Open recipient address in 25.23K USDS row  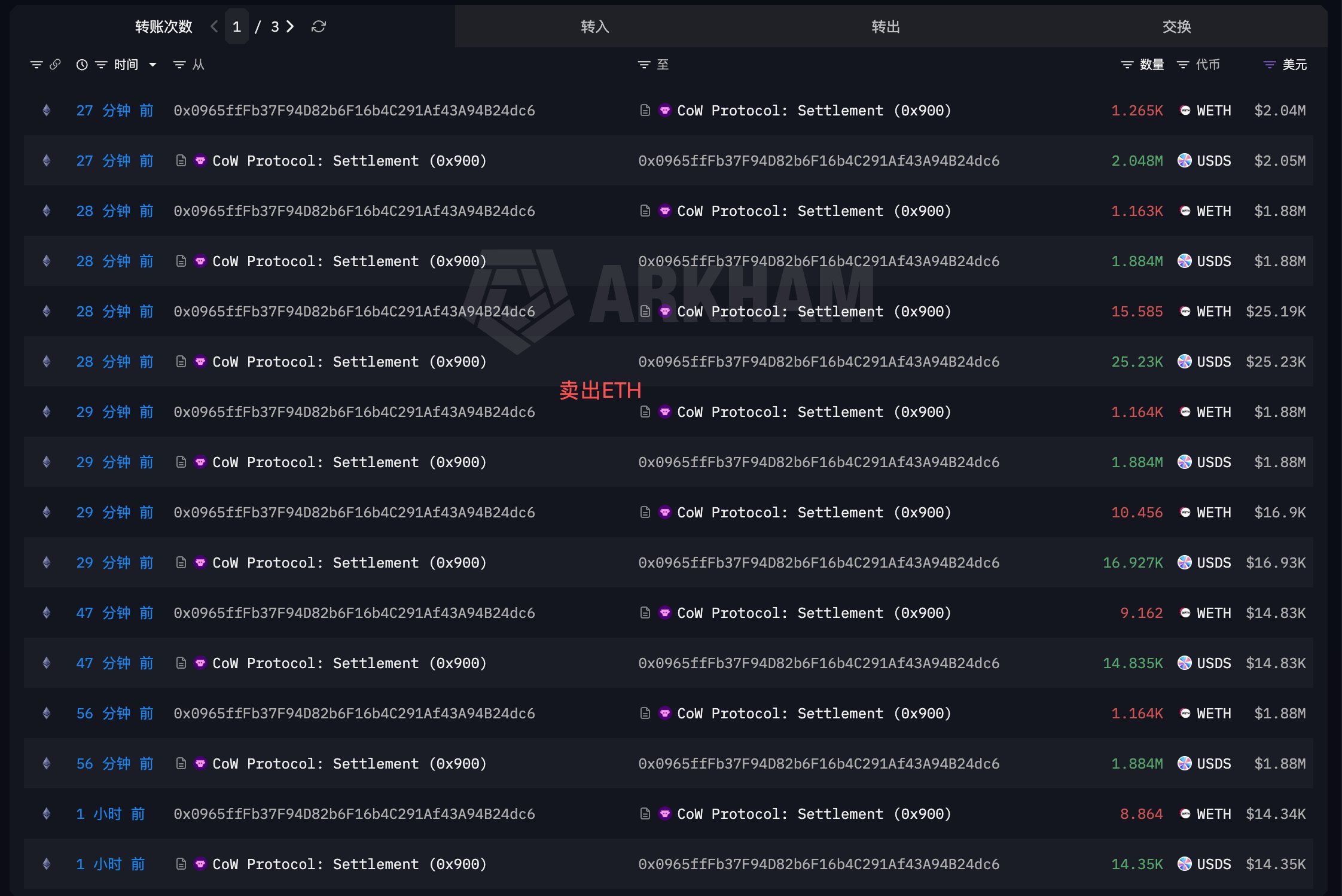pos(819,362)
